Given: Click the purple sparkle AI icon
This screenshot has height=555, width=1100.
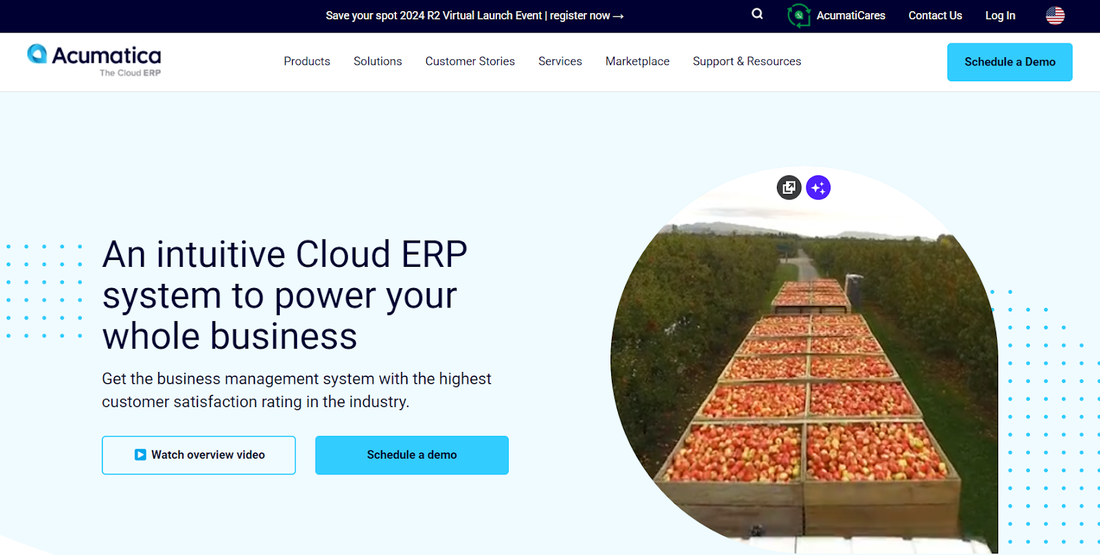Looking at the screenshot, I should (x=818, y=187).
